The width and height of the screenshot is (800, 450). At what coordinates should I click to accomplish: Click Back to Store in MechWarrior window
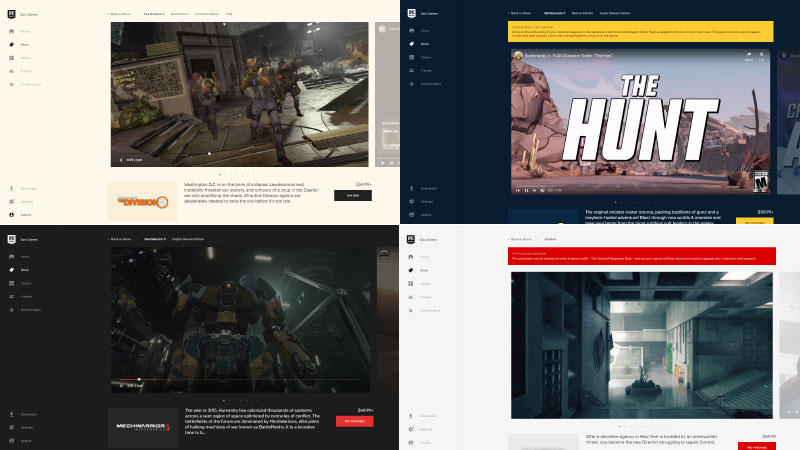click(120, 239)
